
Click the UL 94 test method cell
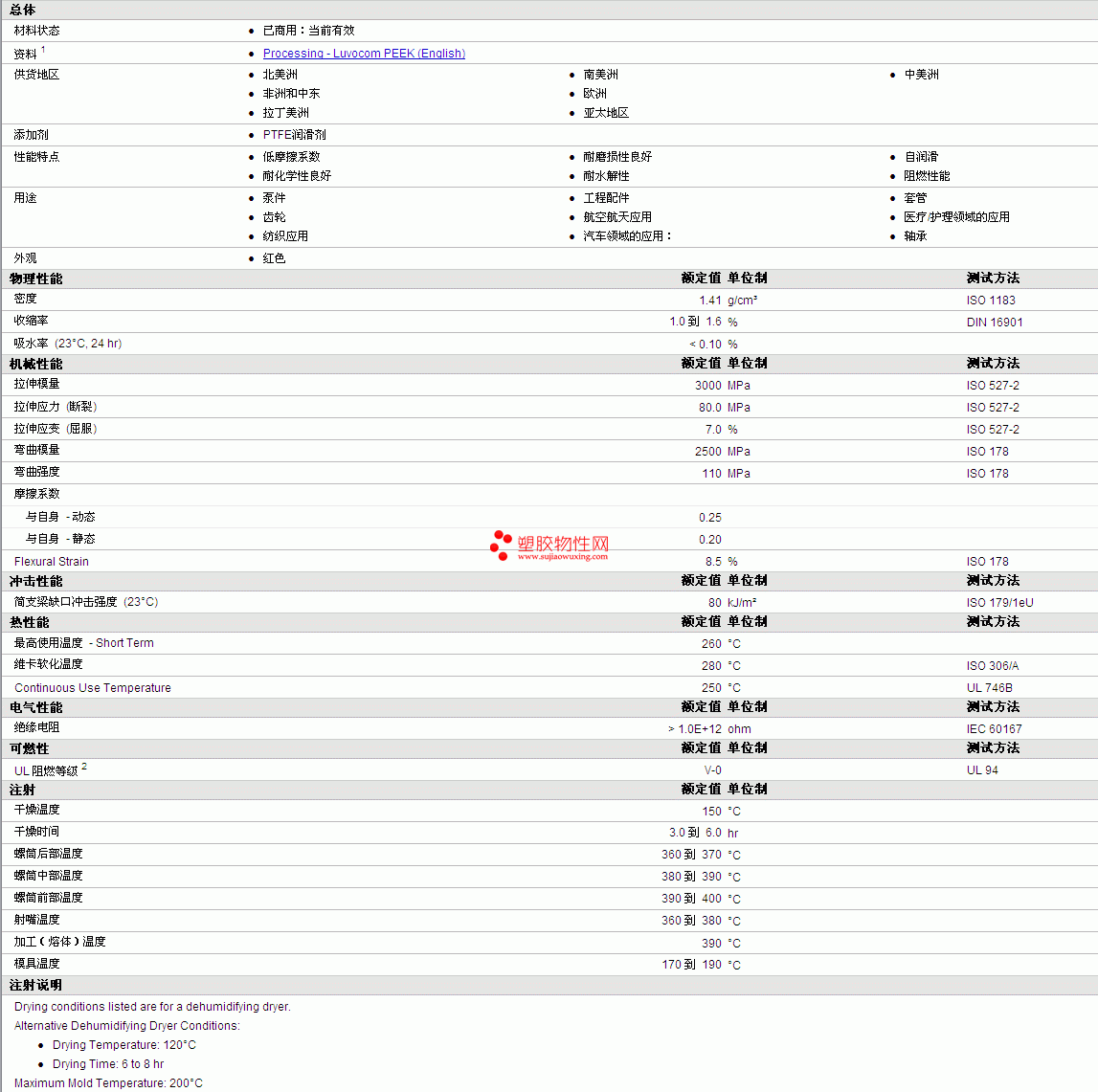[x=982, y=770]
